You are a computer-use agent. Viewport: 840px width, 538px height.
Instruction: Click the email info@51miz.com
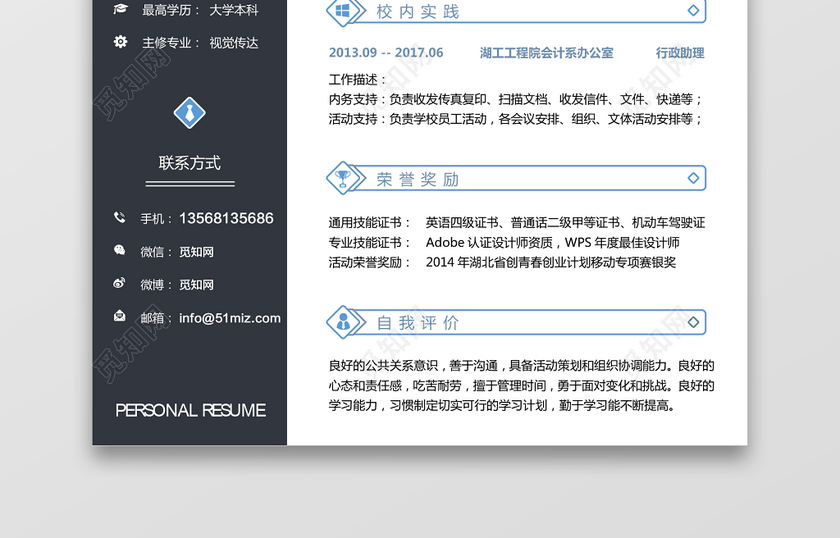[230, 318]
